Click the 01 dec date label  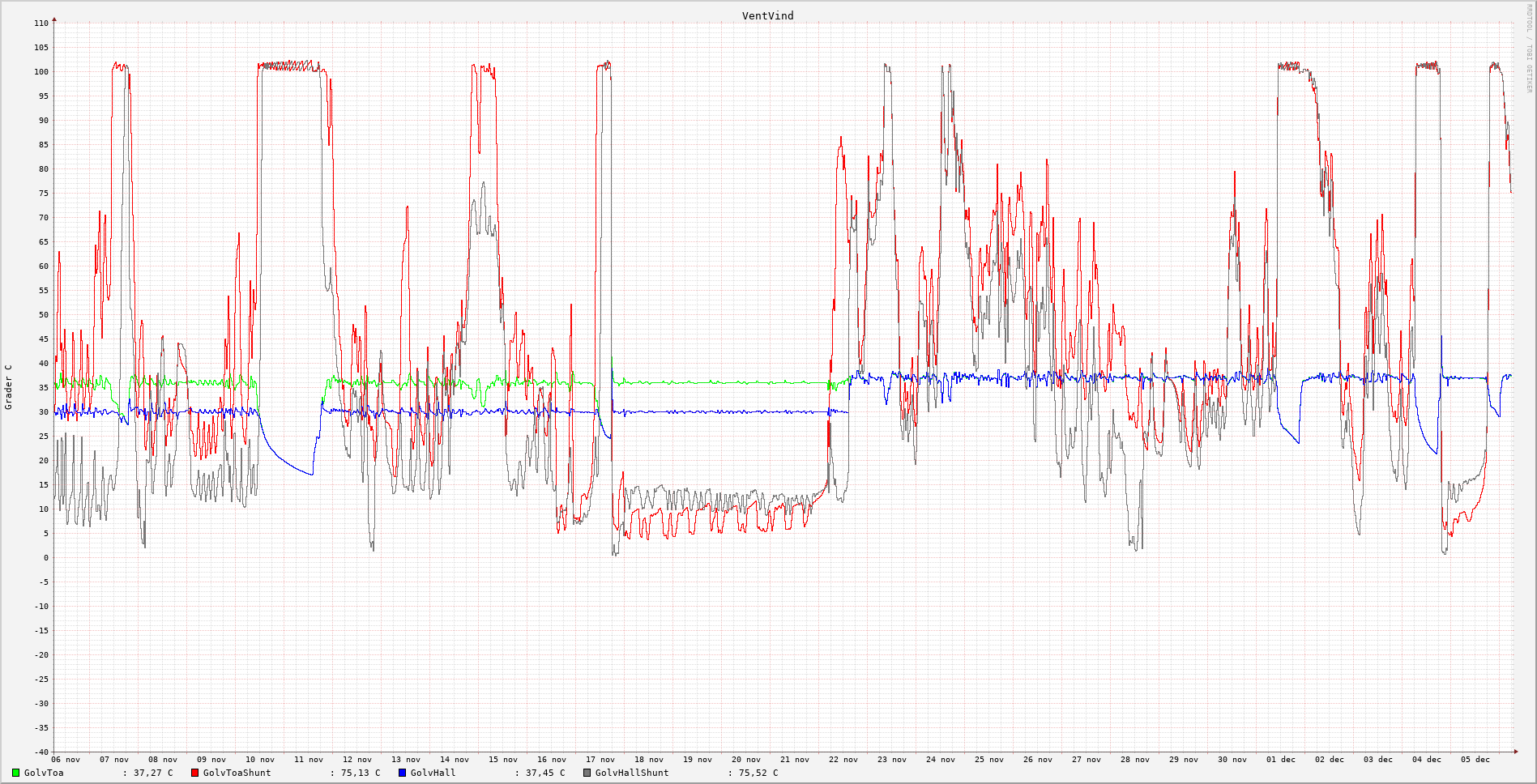pos(1280,760)
